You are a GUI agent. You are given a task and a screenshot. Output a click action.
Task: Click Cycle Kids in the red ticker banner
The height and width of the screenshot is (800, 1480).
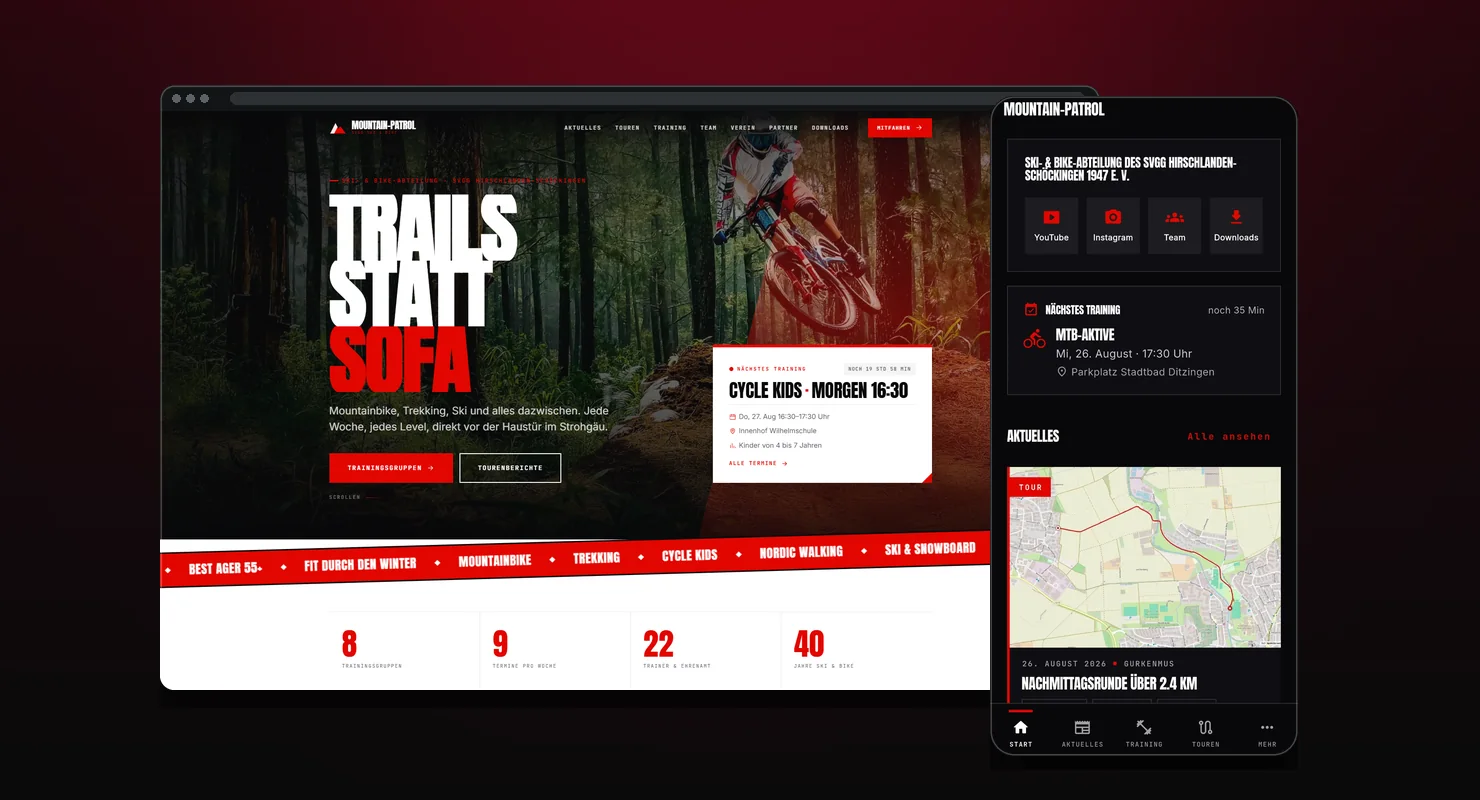tap(690, 555)
